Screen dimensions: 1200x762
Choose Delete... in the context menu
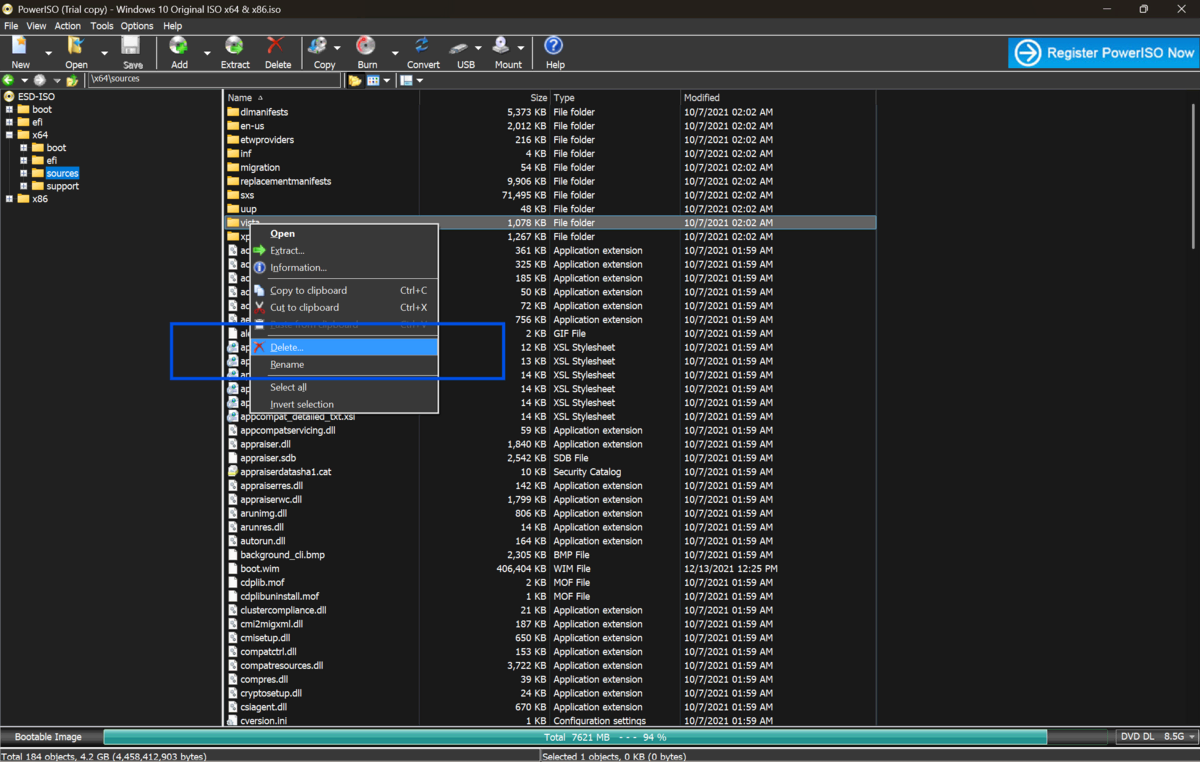click(287, 347)
